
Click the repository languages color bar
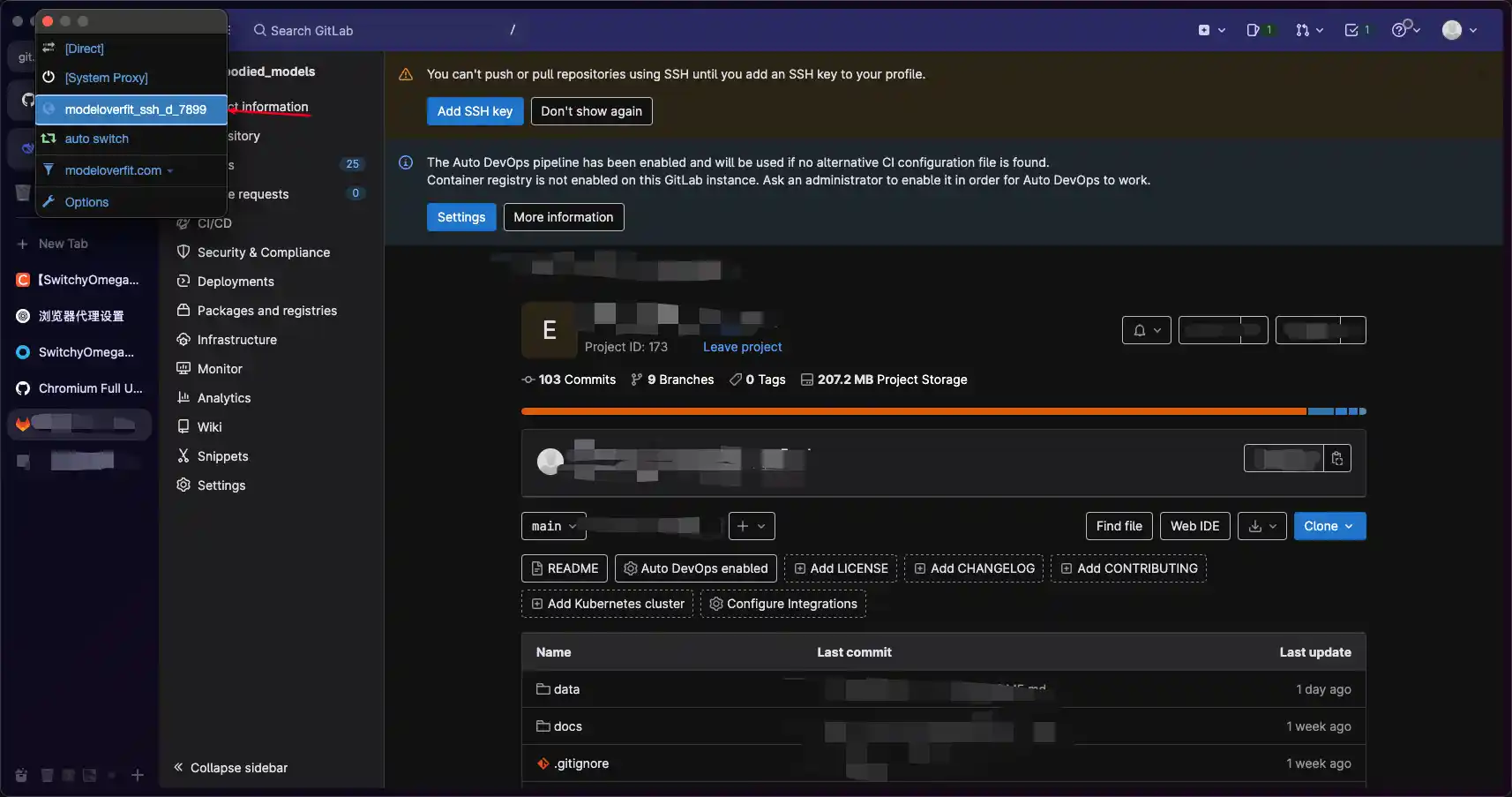click(x=943, y=411)
